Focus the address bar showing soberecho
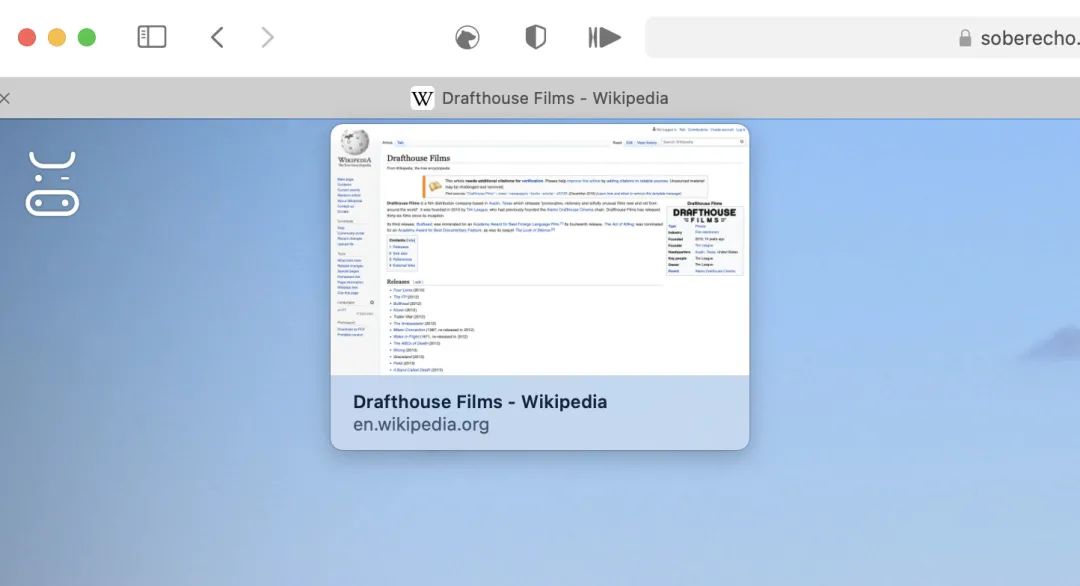This screenshot has height=586, width=1080. pyautogui.click(x=862, y=38)
